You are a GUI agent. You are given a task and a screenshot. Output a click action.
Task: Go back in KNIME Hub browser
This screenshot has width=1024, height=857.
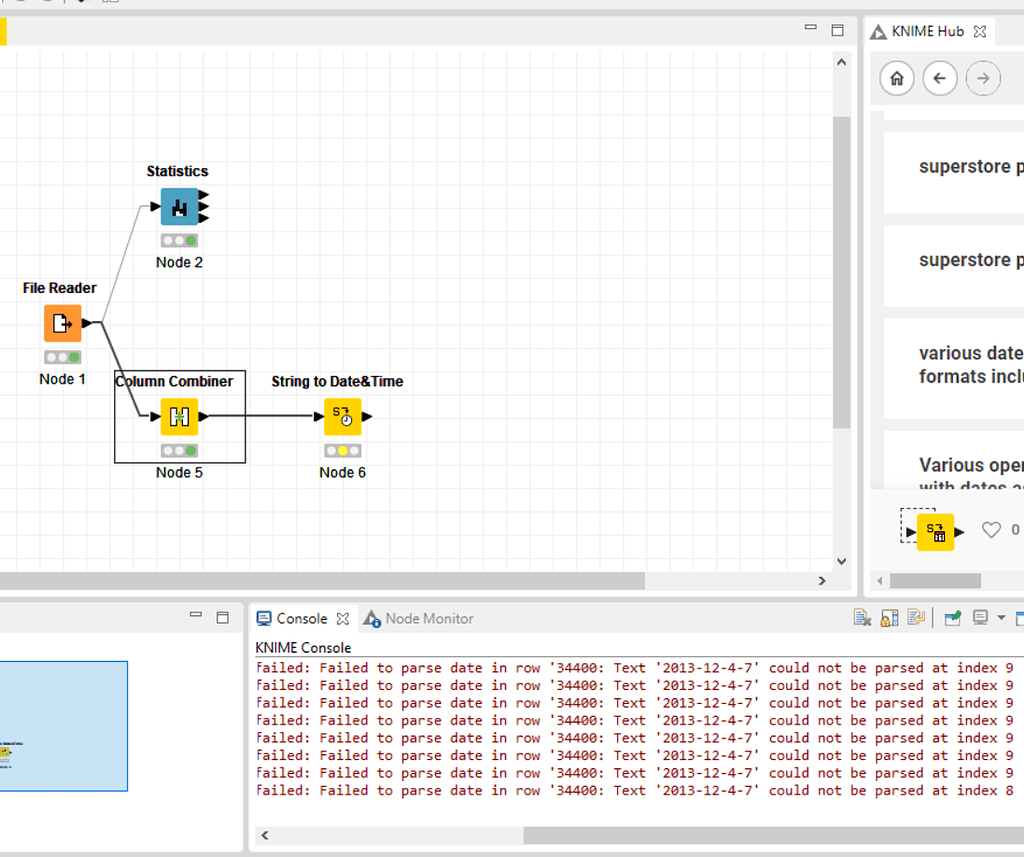[940, 78]
